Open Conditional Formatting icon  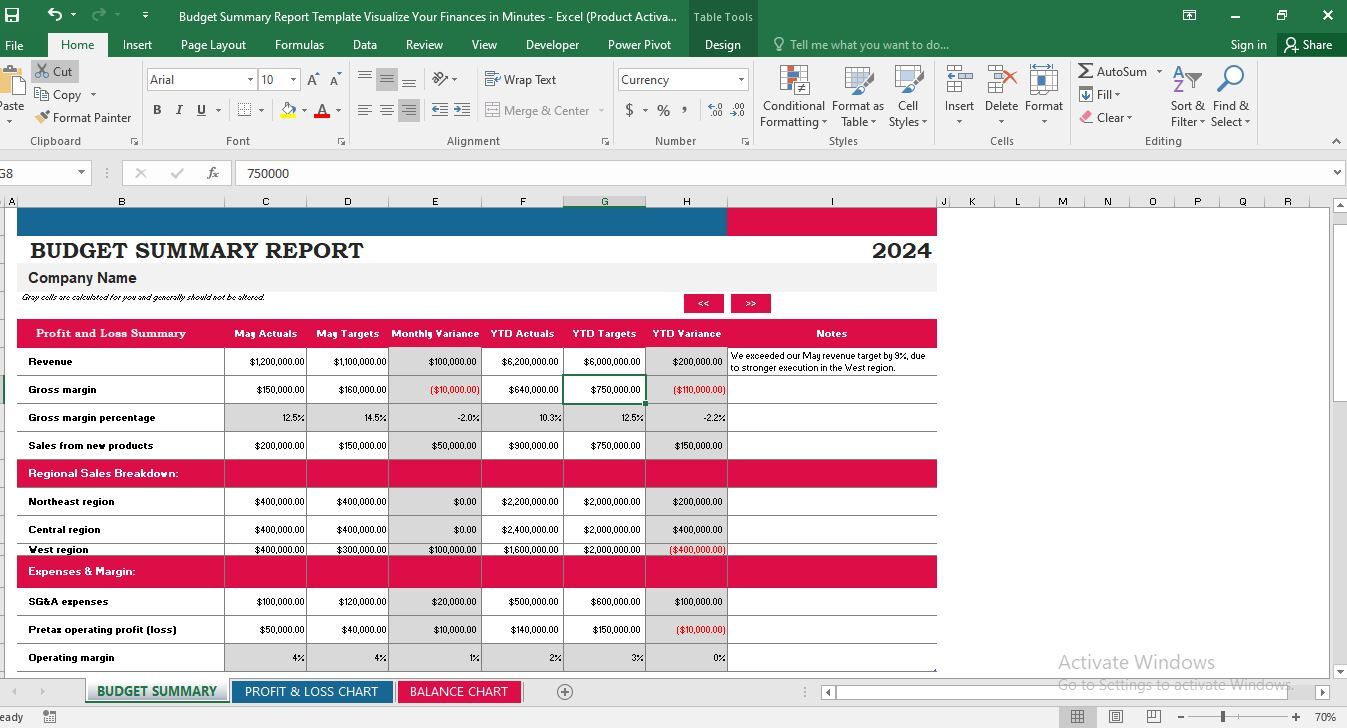click(x=793, y=81)
